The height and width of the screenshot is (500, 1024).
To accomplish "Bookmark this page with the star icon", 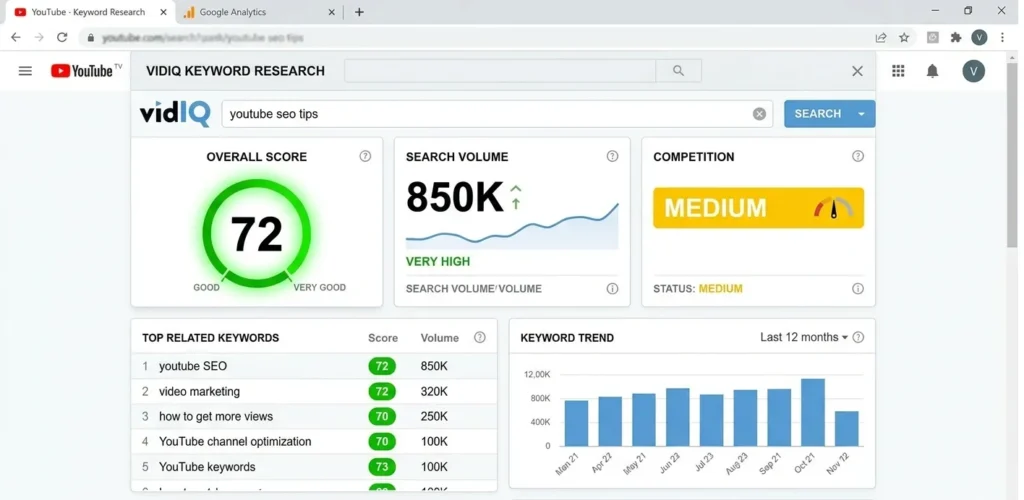I will pyautogui.click(x=904, y=38).
